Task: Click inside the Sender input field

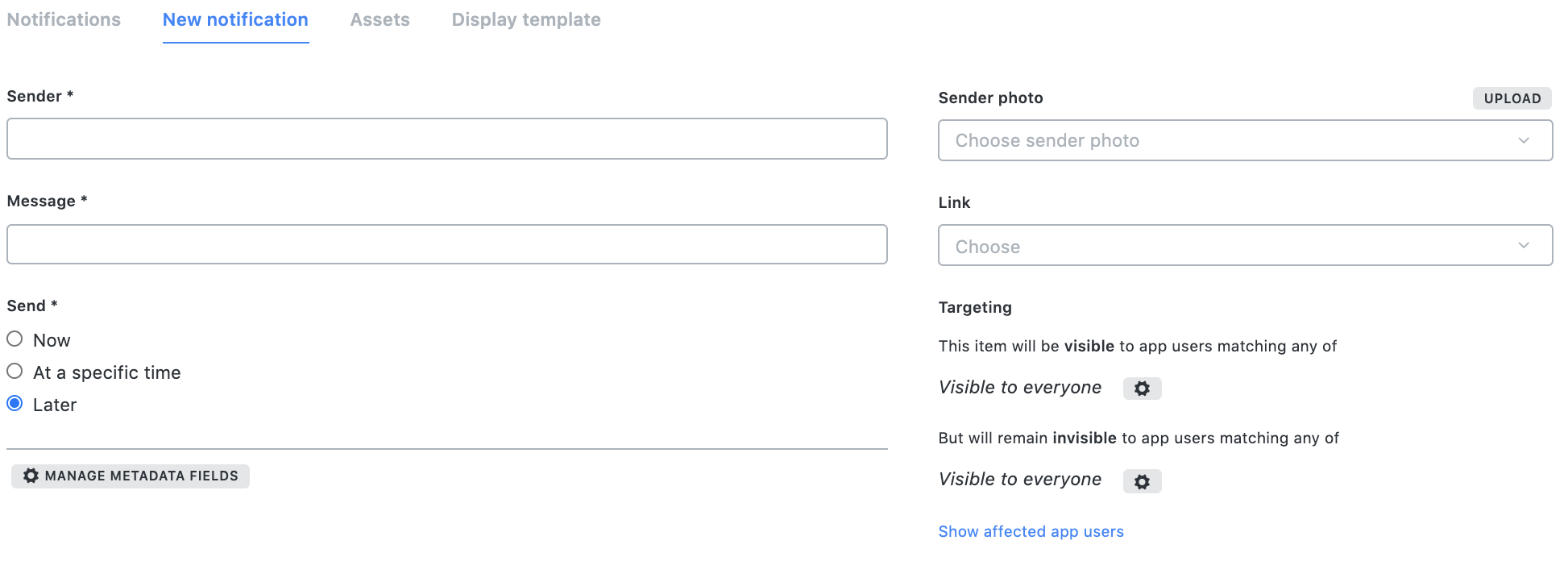Action: [447, 139]
